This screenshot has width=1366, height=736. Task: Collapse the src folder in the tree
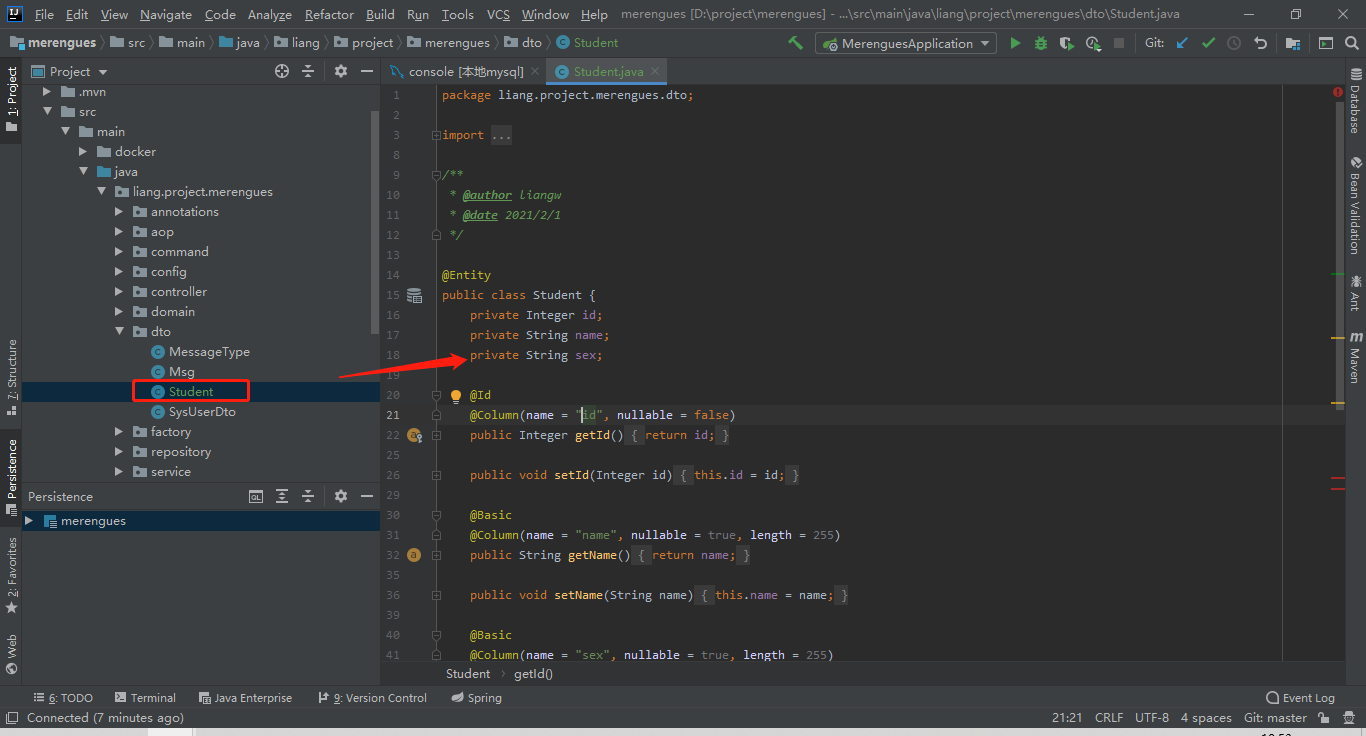47,112
